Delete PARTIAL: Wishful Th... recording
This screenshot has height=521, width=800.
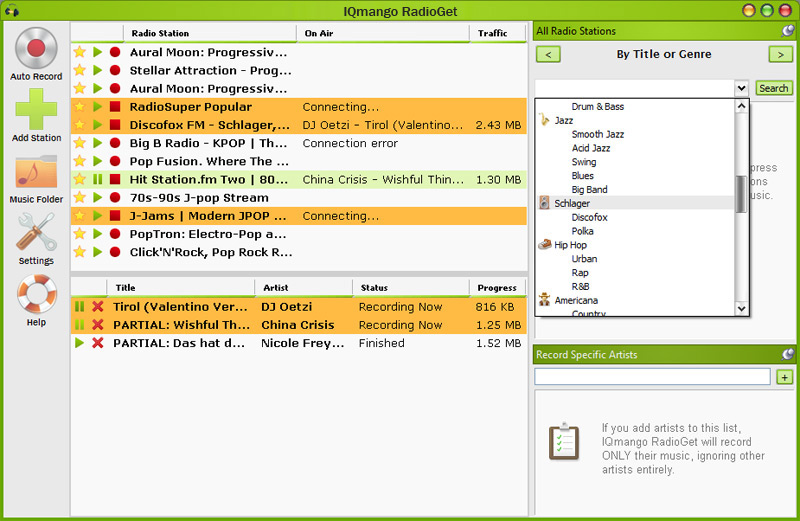click(97, 325)
